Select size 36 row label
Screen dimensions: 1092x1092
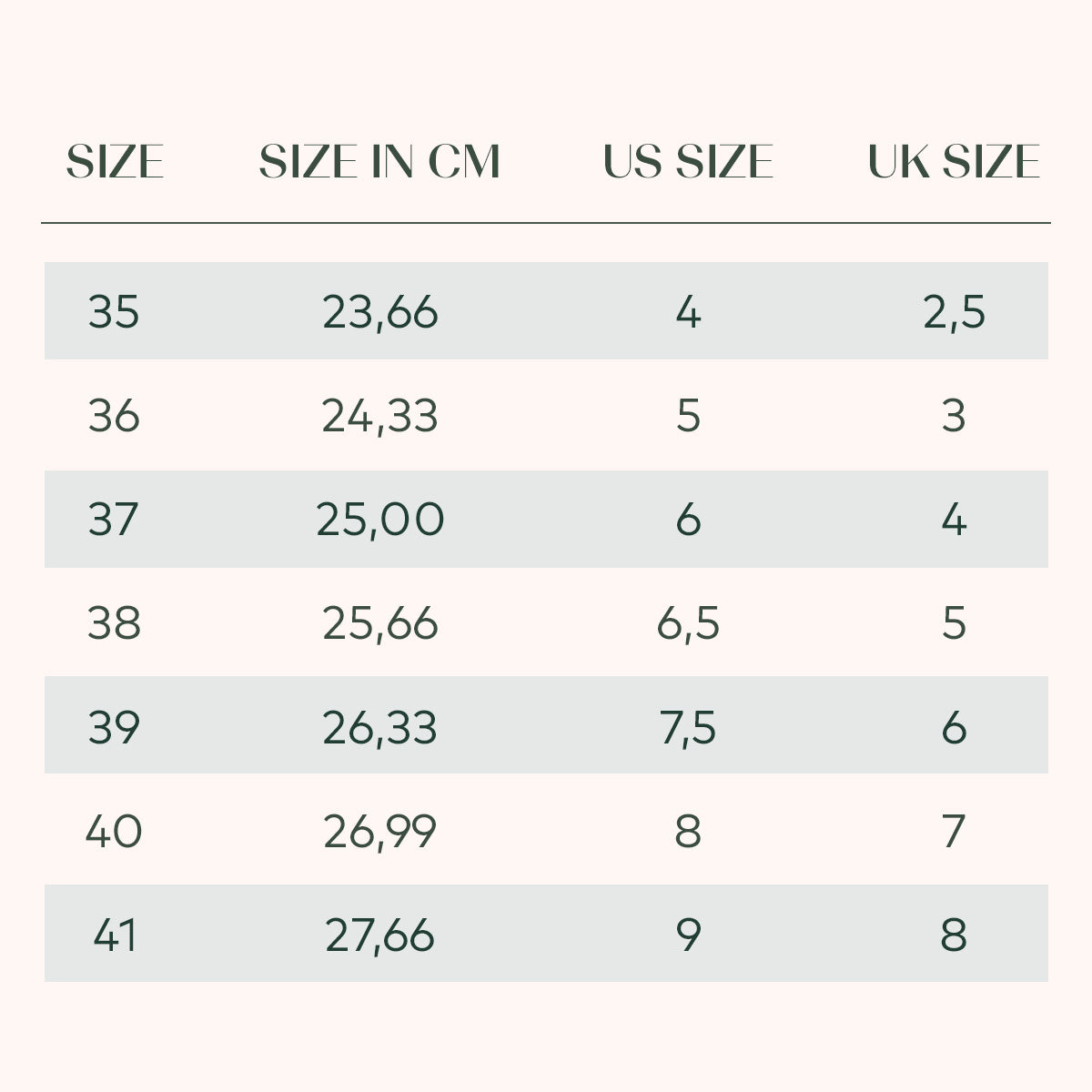click(x=114, y=416)
